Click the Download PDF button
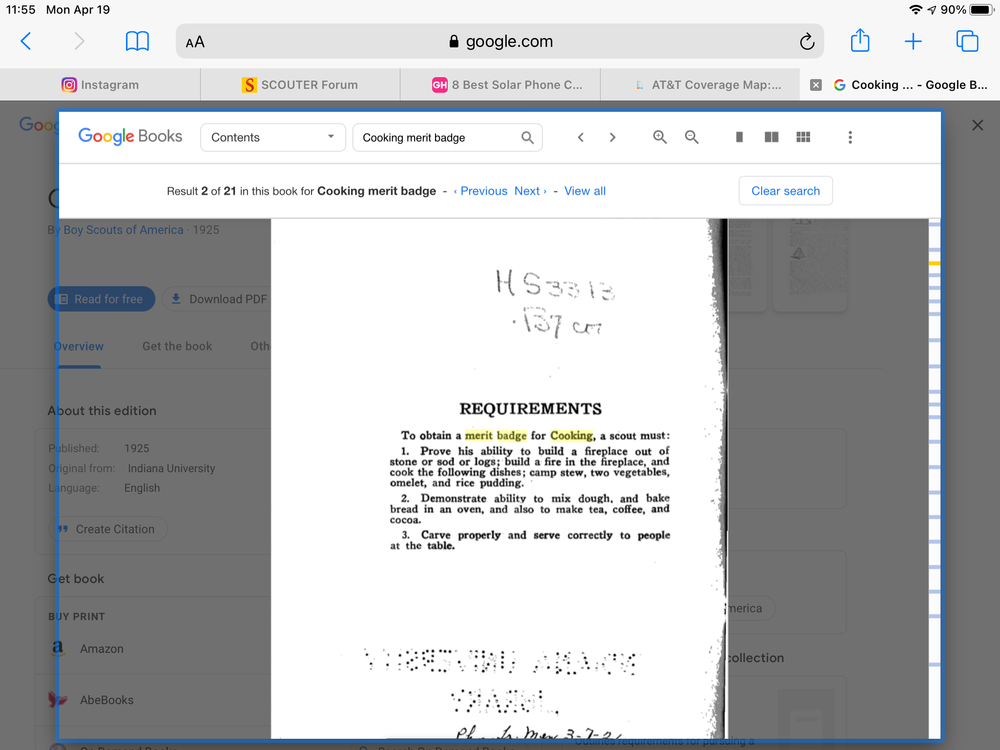Image resolution: width=1000 pixels, height=750 pixels. (219, 299)
